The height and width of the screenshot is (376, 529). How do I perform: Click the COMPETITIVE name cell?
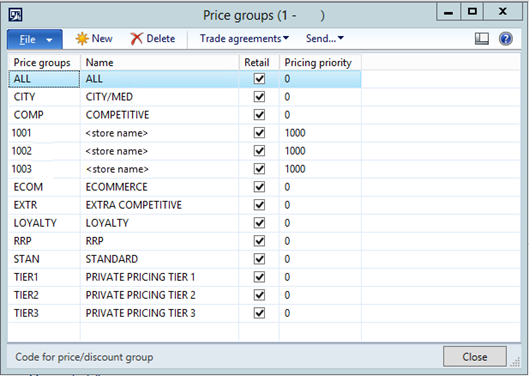click(160, 115)
